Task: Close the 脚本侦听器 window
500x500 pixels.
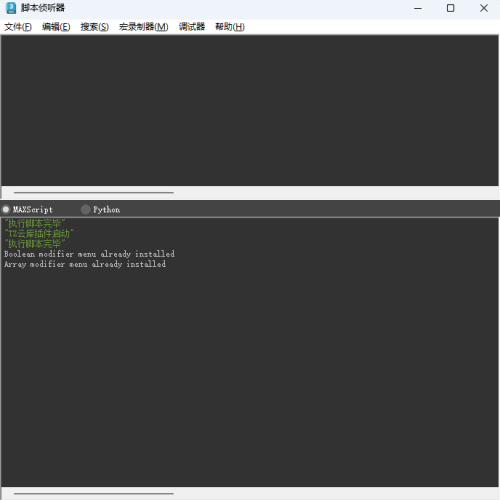Action: coord(484,8)
